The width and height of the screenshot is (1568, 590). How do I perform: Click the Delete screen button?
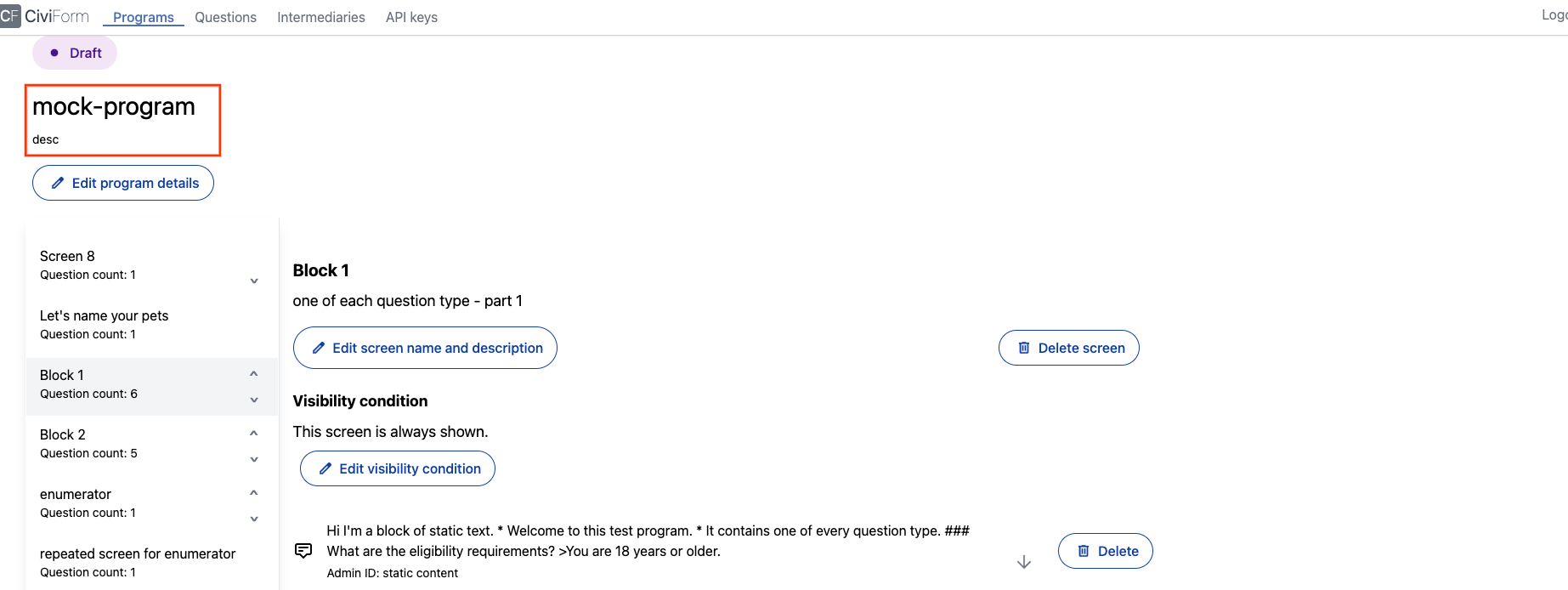coord(1068,347)
